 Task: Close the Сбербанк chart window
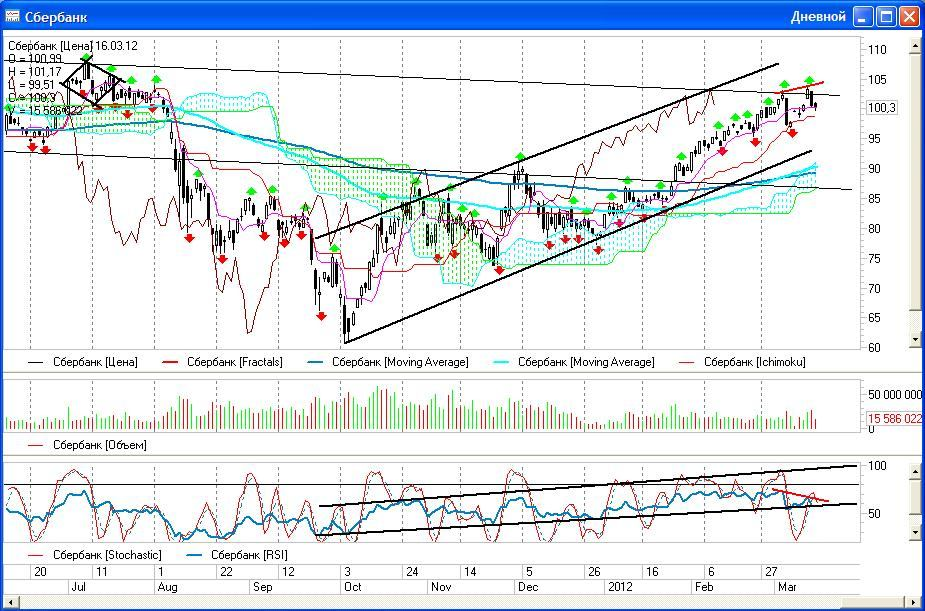click(x=909, y=16)
